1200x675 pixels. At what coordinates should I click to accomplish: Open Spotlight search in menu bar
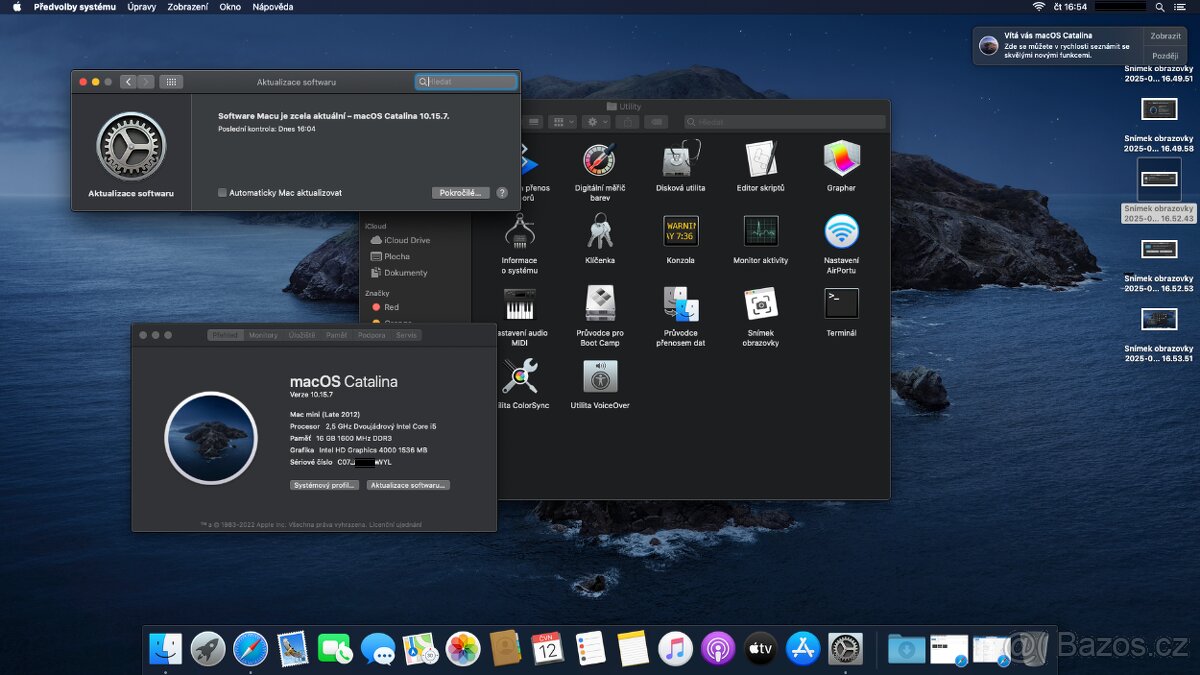(x=1160, y=7)
